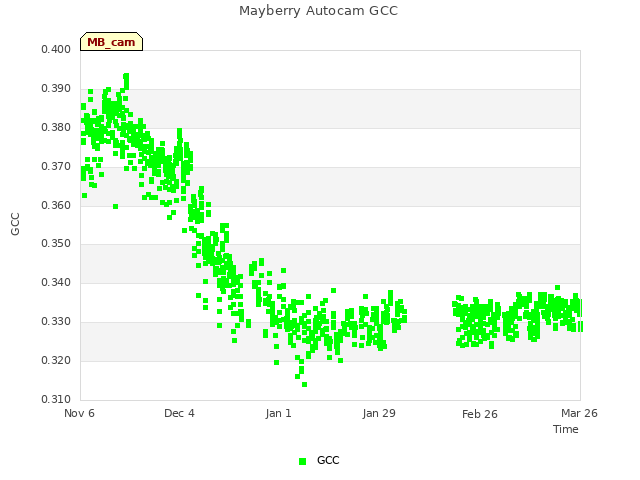Click the 0.380 y-axis label

56,127
